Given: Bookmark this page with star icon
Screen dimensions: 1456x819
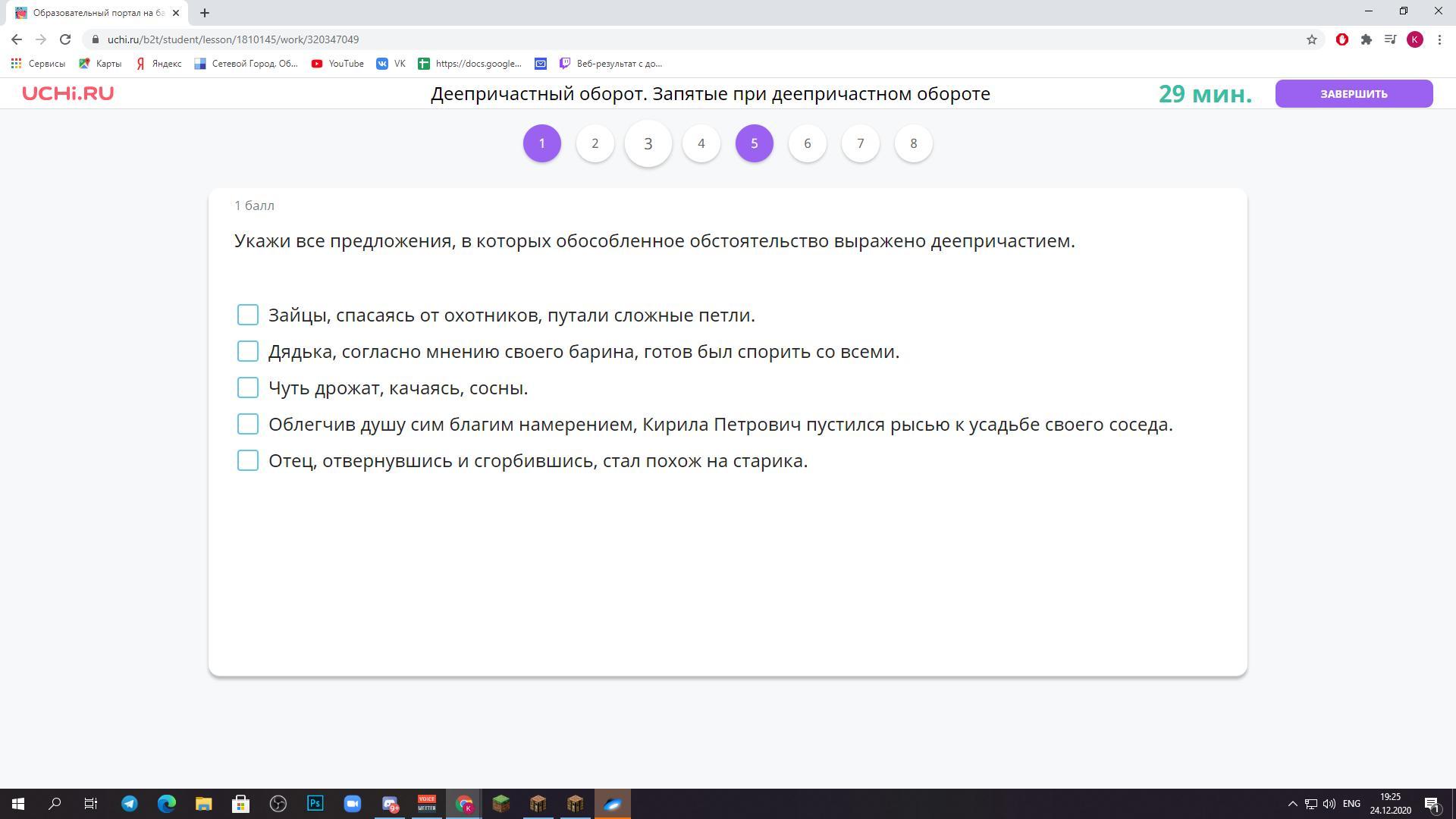Looking at the screenshot, I should 1311,39.
